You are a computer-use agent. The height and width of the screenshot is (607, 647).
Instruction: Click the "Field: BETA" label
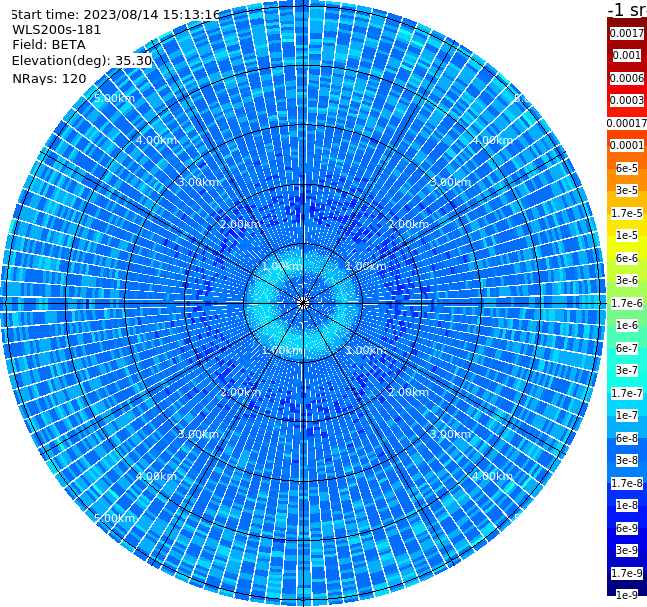click(x=49, y=45)
